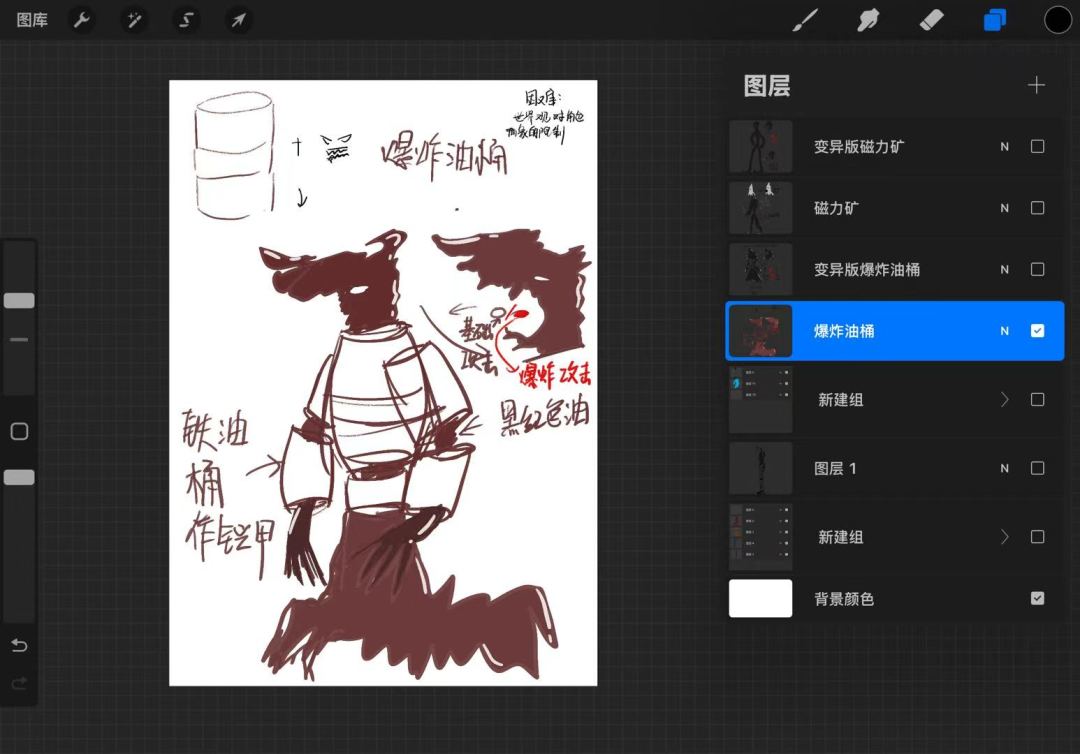Screen dimensions: 1080x754
Task: Select the Brush tool
Action: 805,20
